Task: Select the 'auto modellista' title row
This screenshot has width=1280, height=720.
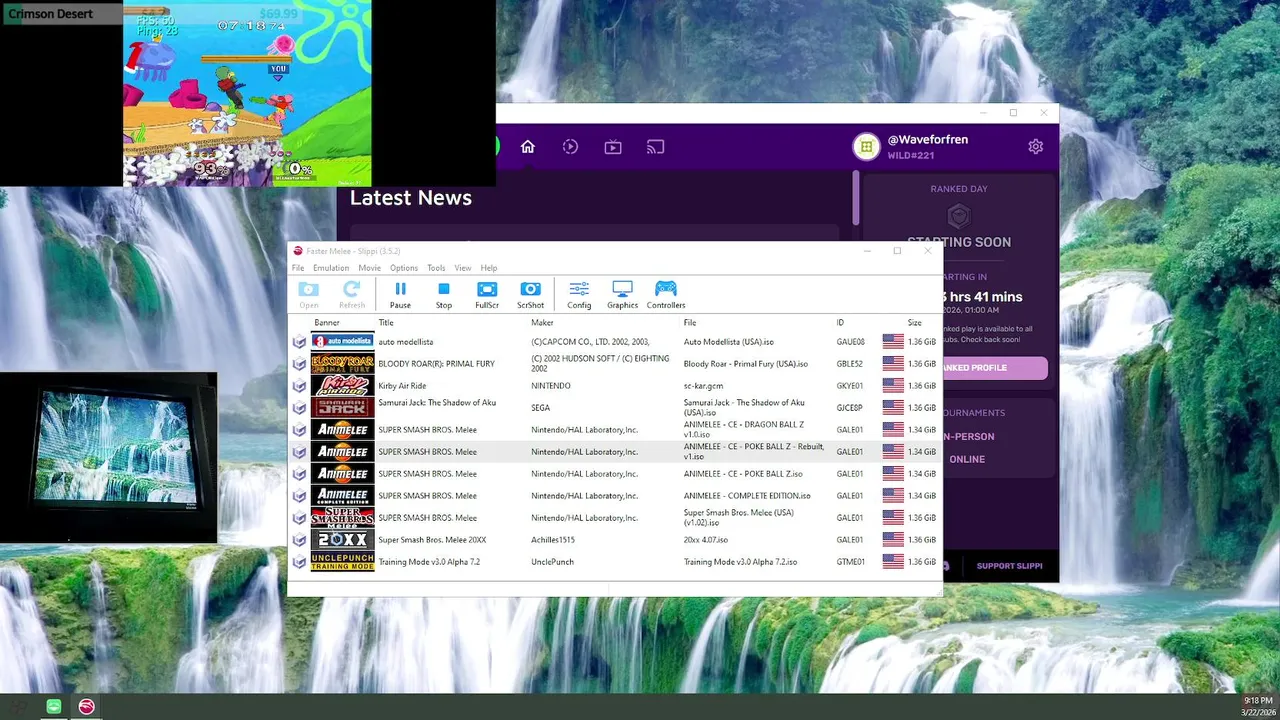Action: 406,342
